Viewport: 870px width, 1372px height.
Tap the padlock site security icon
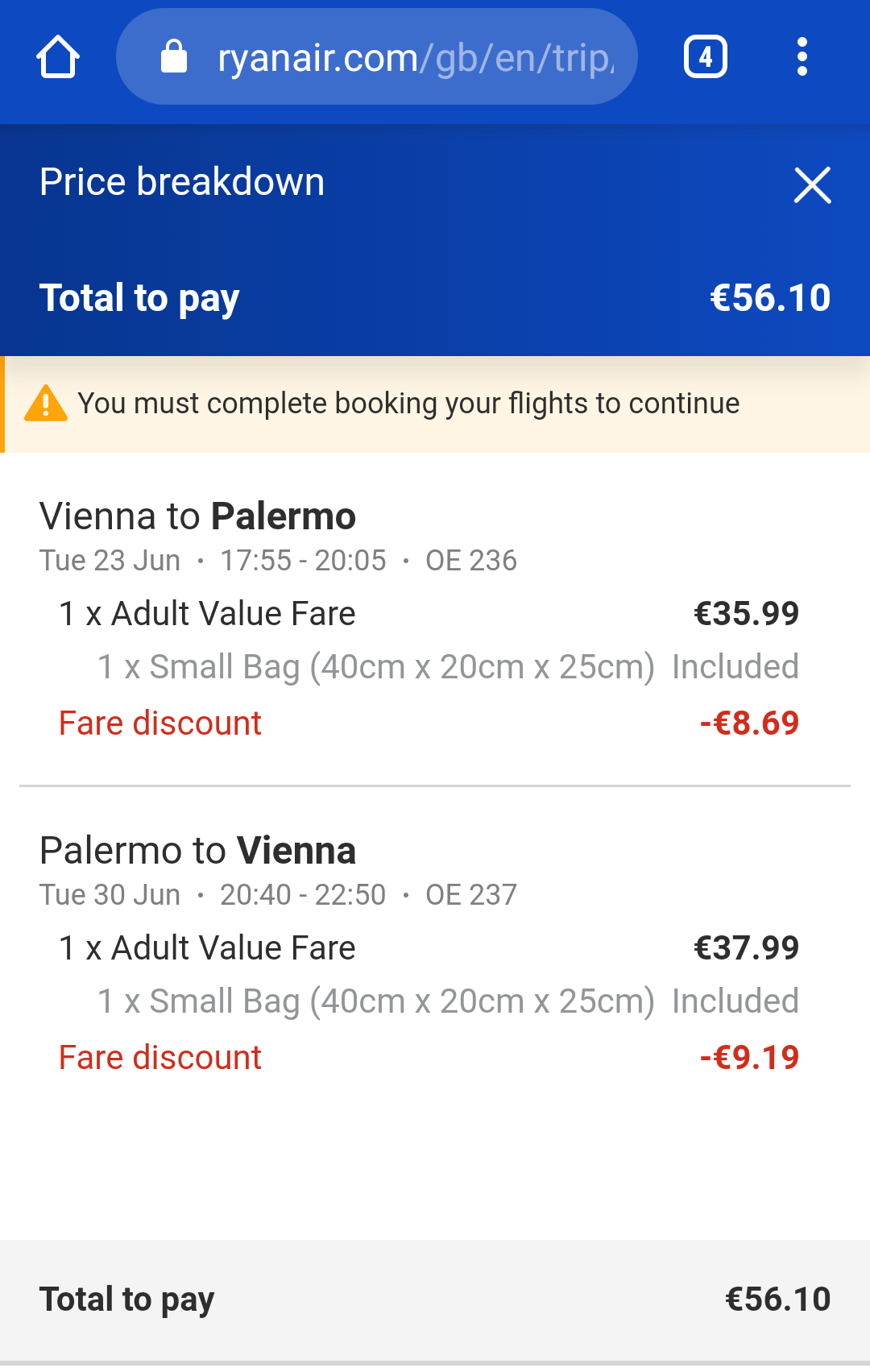pos(174,56)
